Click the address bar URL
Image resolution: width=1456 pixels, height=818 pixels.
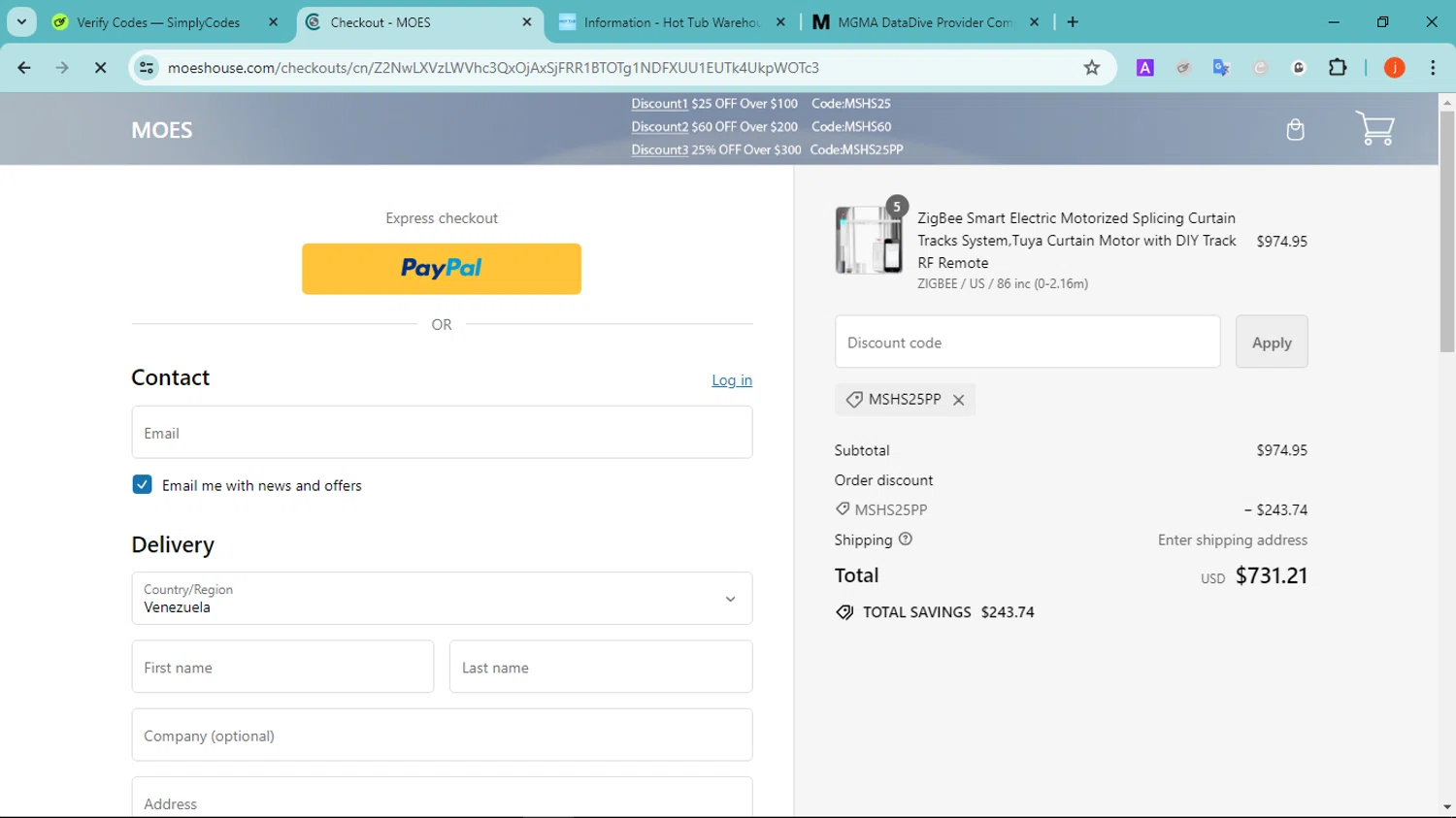493,68
